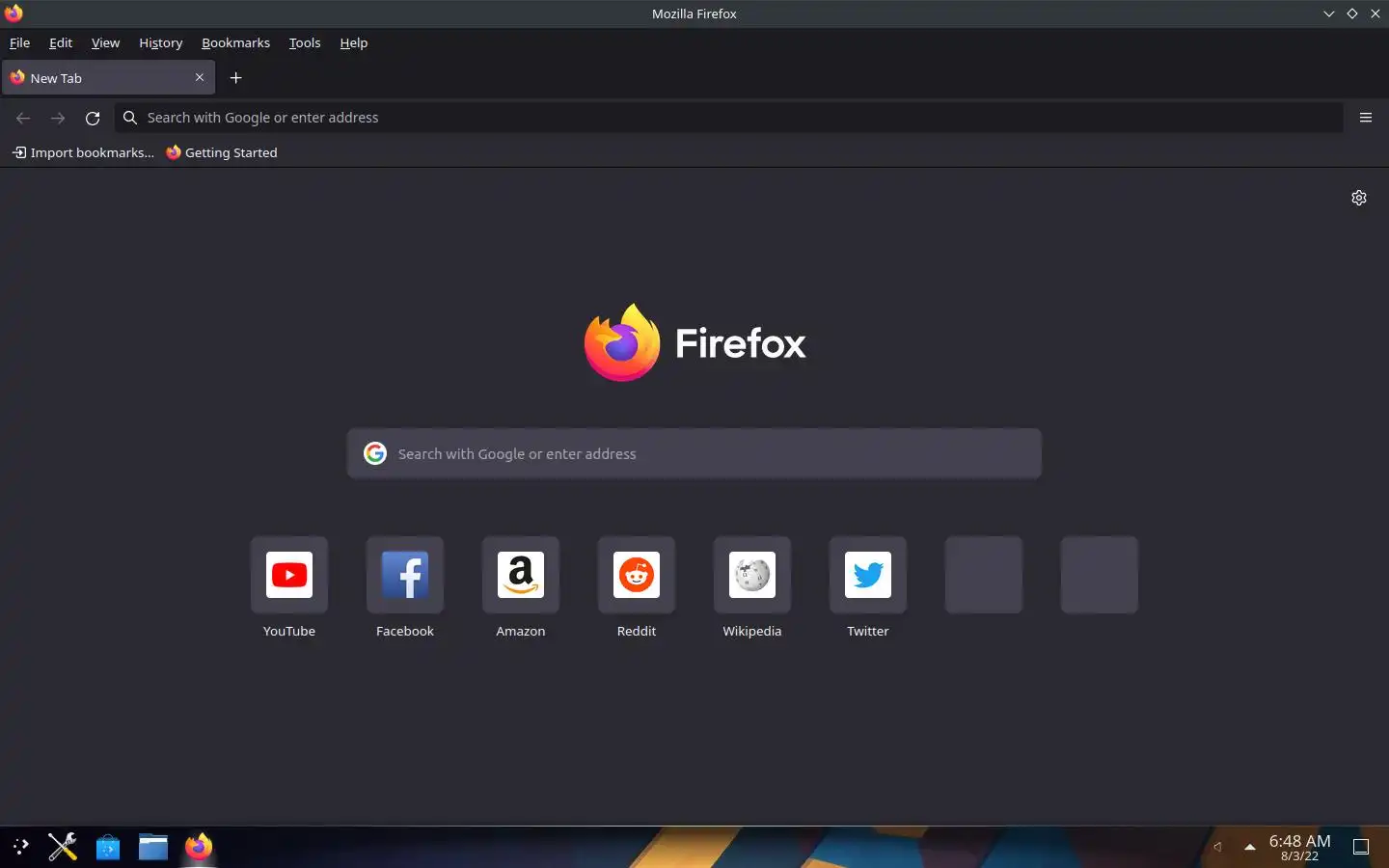The image size is (1389, 868).
Task: Open the File menu
Action: (19, 42)
